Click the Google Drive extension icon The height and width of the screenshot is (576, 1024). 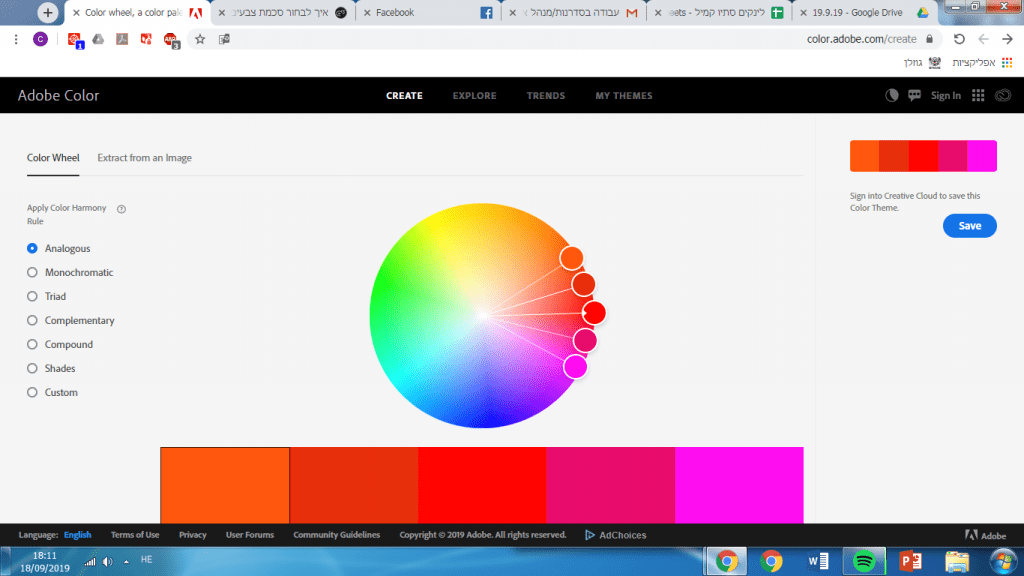(x=98, y=39)
